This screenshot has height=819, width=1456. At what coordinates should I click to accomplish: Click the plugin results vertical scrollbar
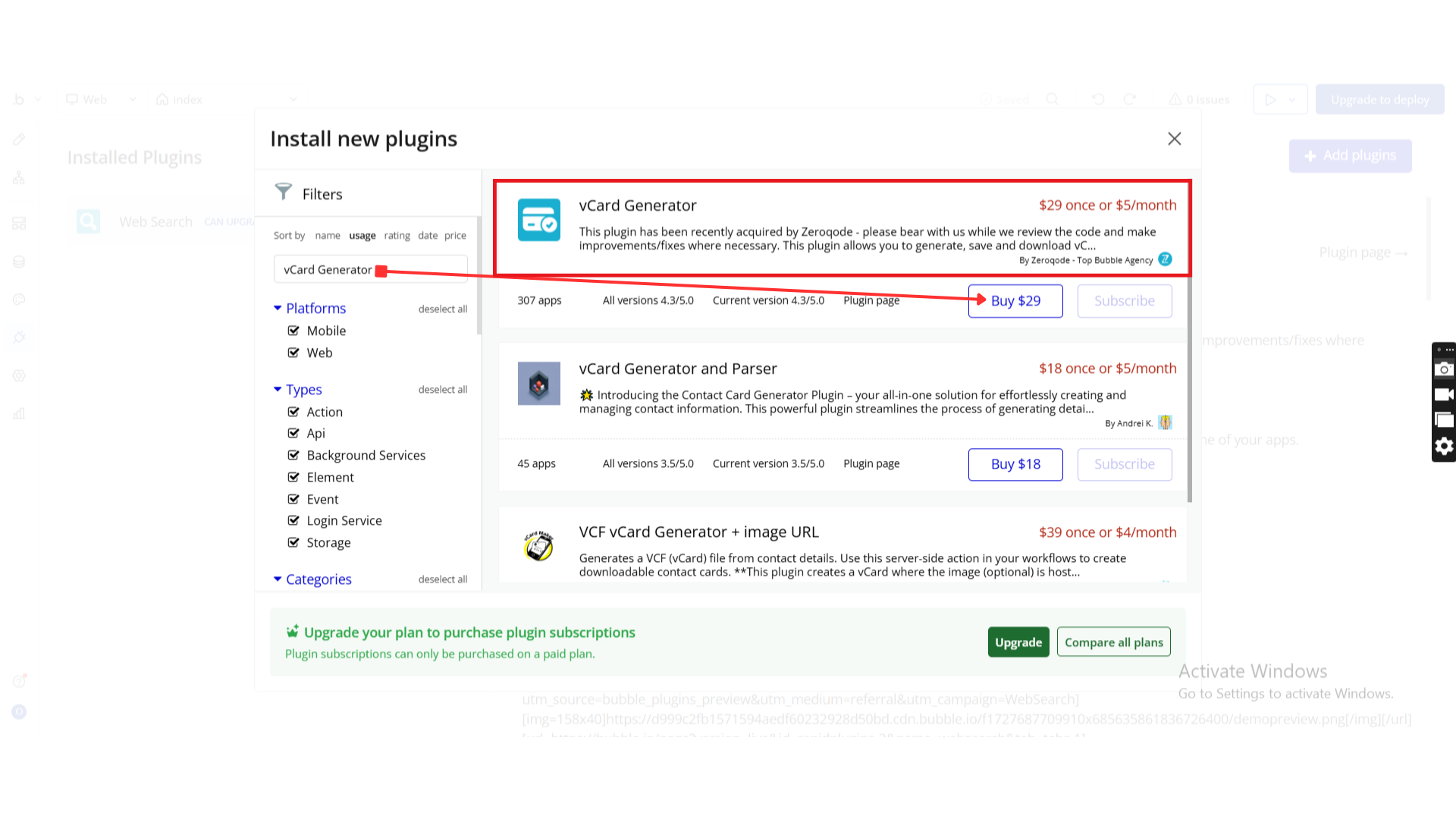click(x=1189, y=379)
